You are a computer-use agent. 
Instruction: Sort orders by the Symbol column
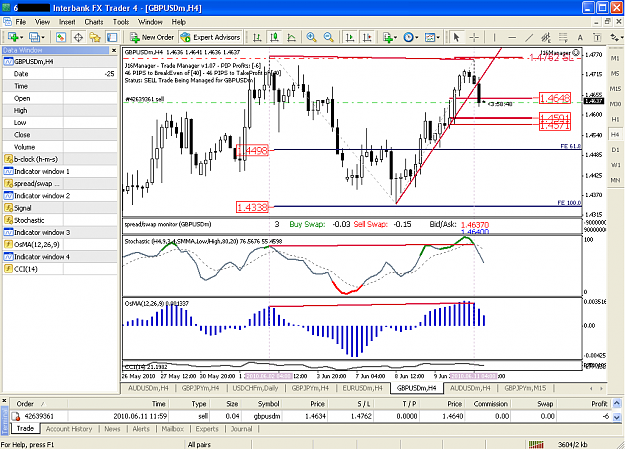click(x=268, y=404)
